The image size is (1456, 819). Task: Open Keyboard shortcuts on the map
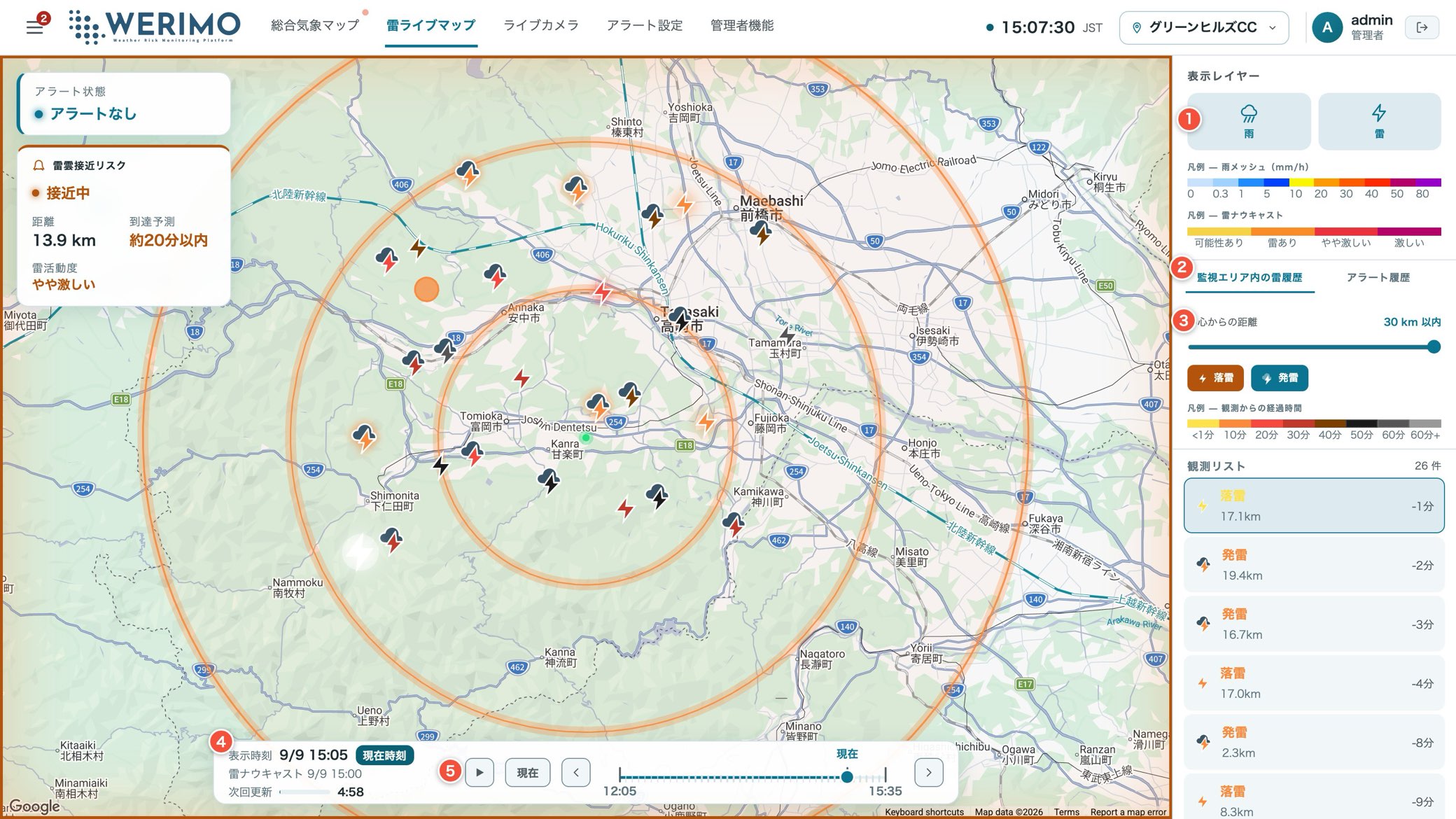click(924, 812)
